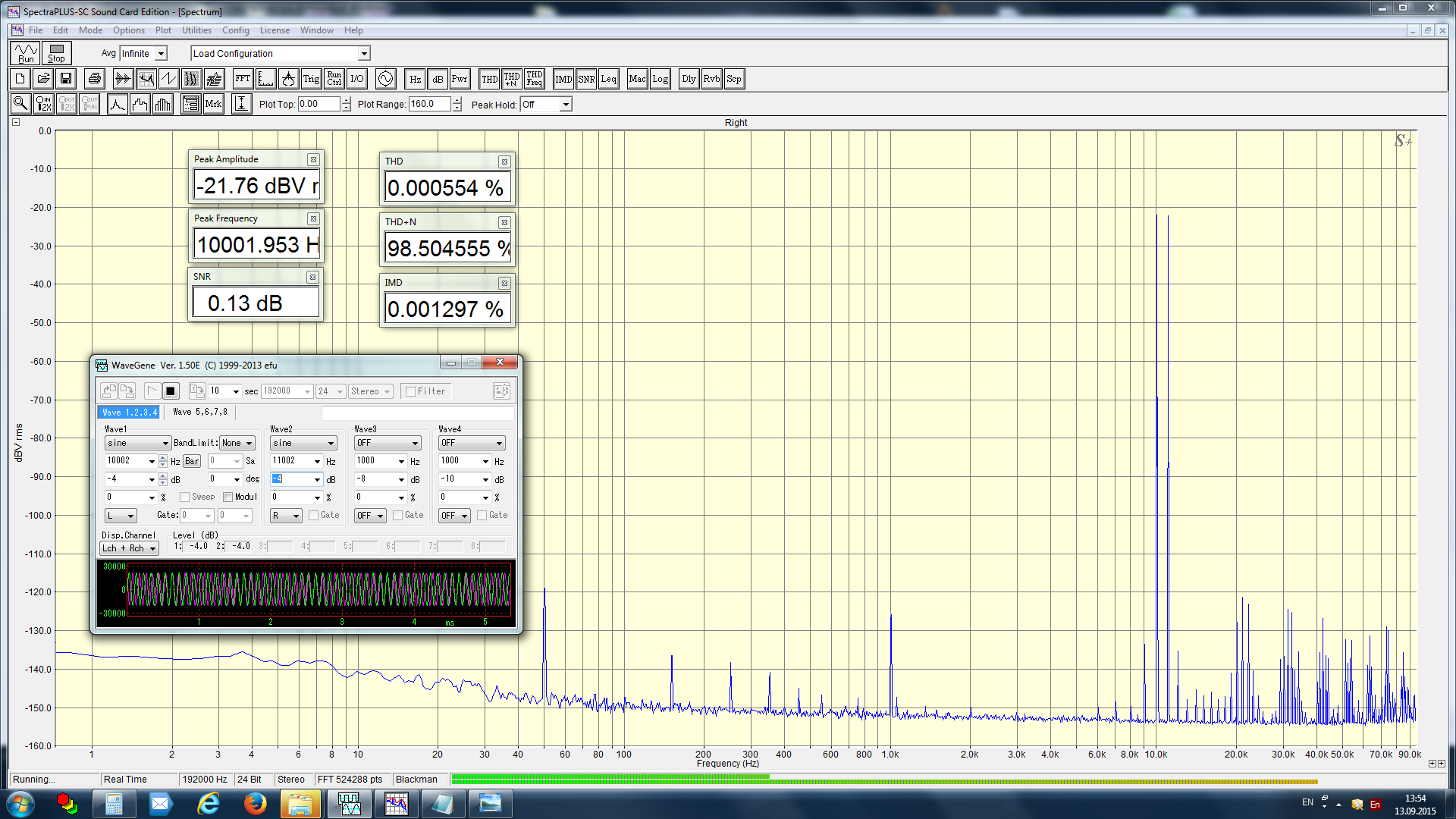This screenshot has width=1456, height=819.
Task: Open the Utilities menu
Action: [x=196, y=30]
